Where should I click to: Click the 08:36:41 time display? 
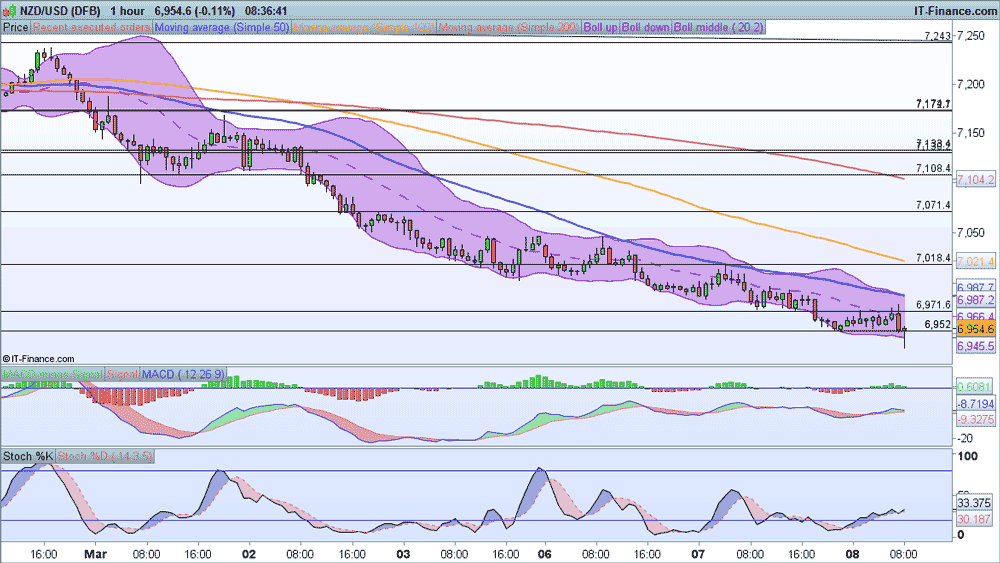[x=266, y=11]
